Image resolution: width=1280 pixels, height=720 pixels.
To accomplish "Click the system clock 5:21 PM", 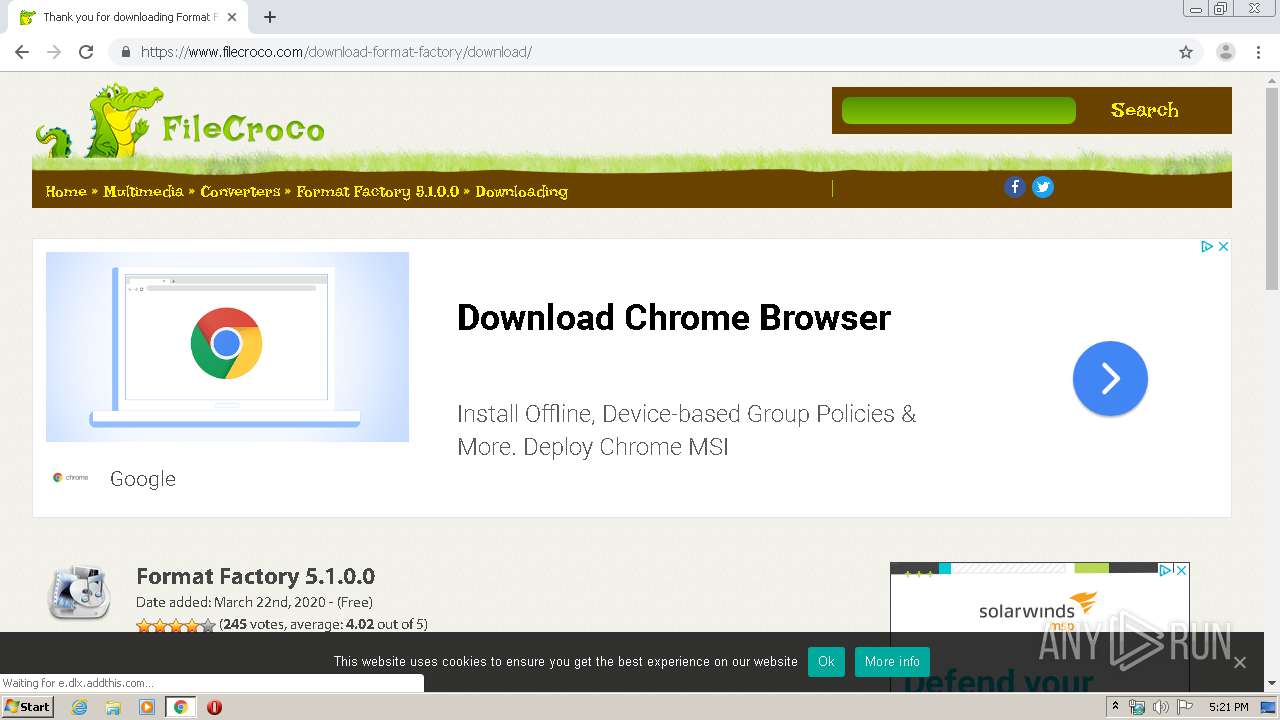I will (1228, 707).
